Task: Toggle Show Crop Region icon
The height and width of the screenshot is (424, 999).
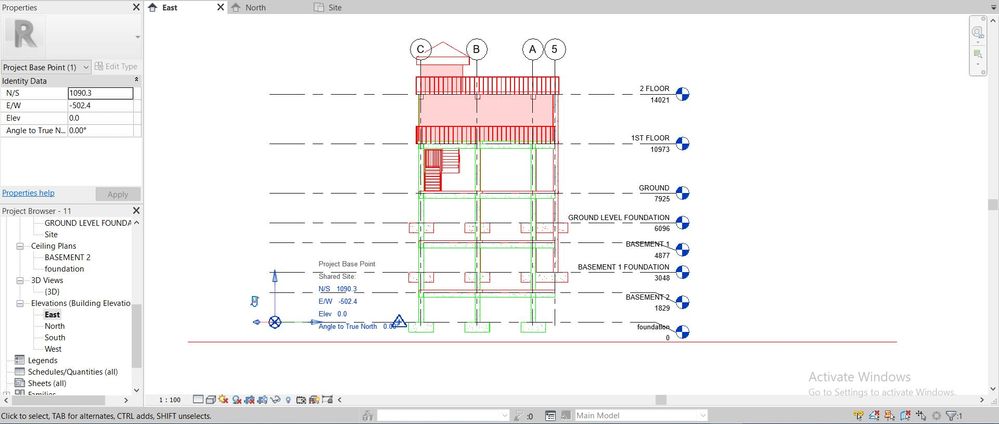Action: click(262, 400)
